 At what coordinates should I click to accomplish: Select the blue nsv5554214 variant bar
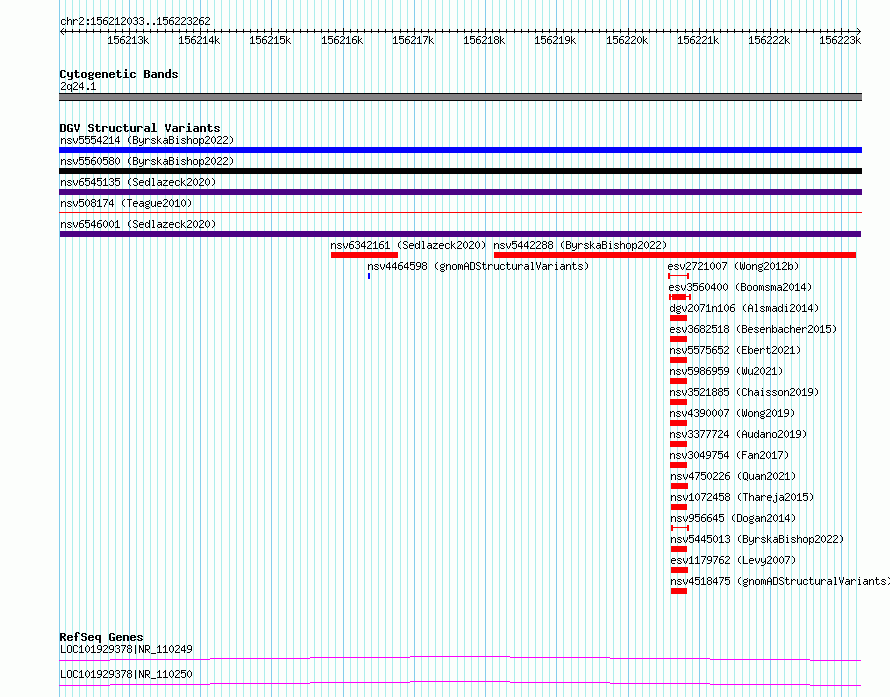(460, 150)
